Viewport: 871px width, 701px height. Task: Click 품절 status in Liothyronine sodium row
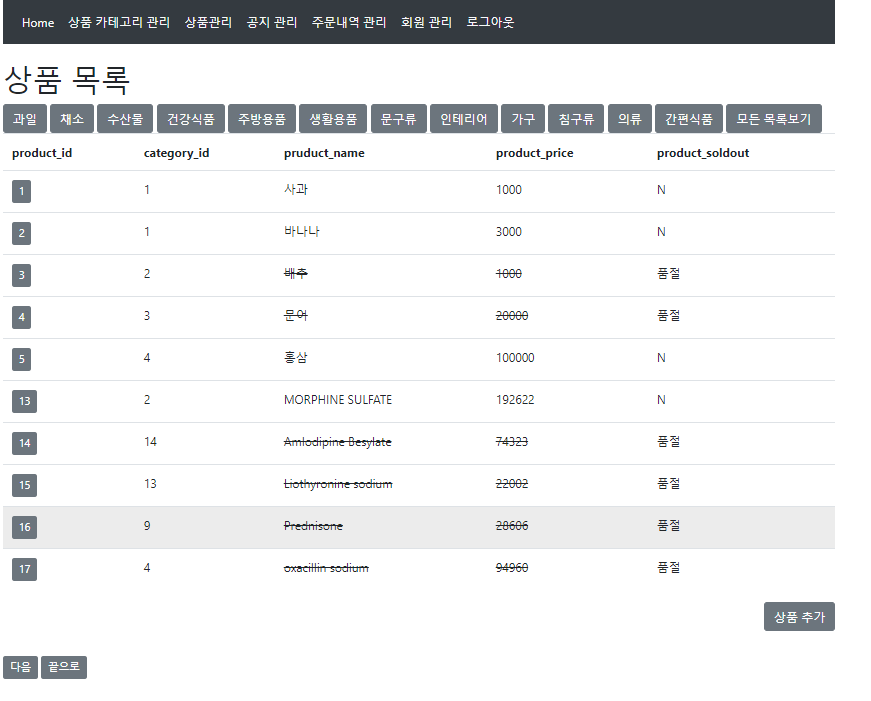point(669,483)
